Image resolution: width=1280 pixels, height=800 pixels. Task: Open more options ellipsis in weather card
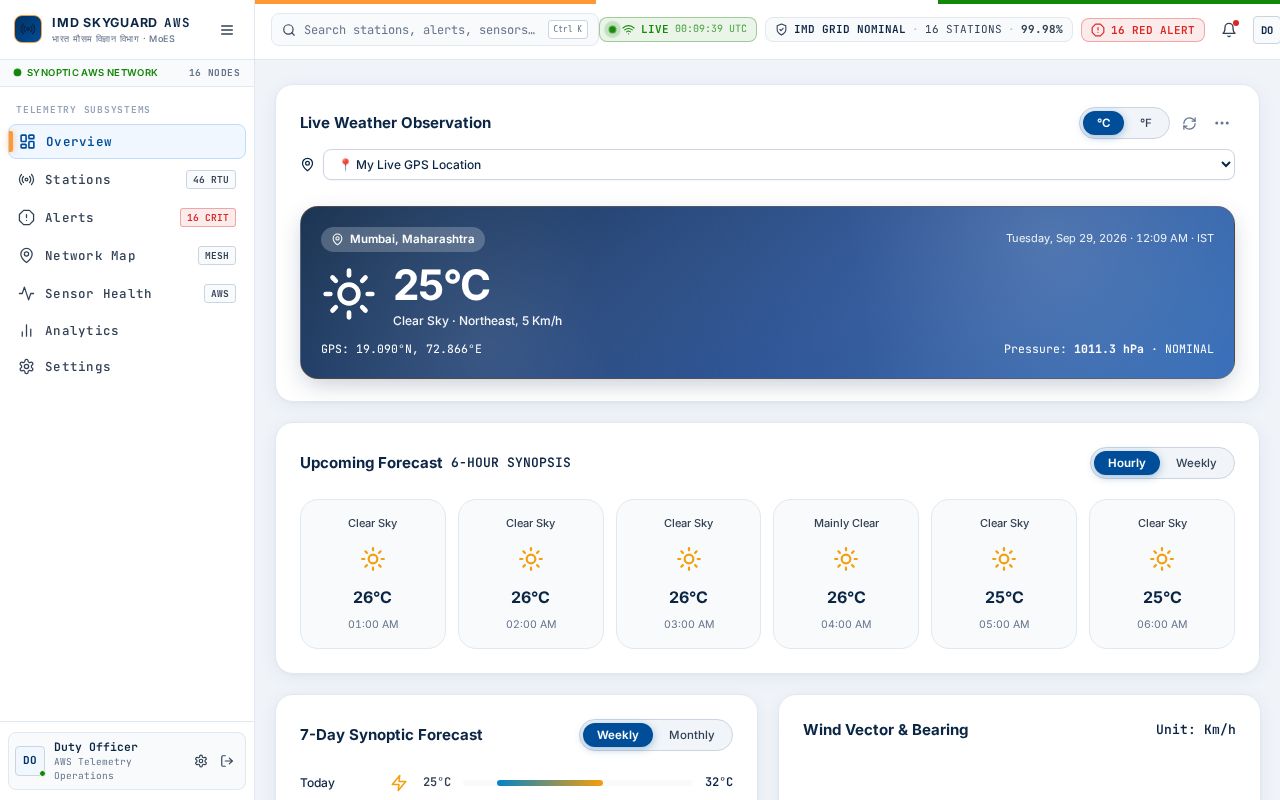tap(1222, 123)
